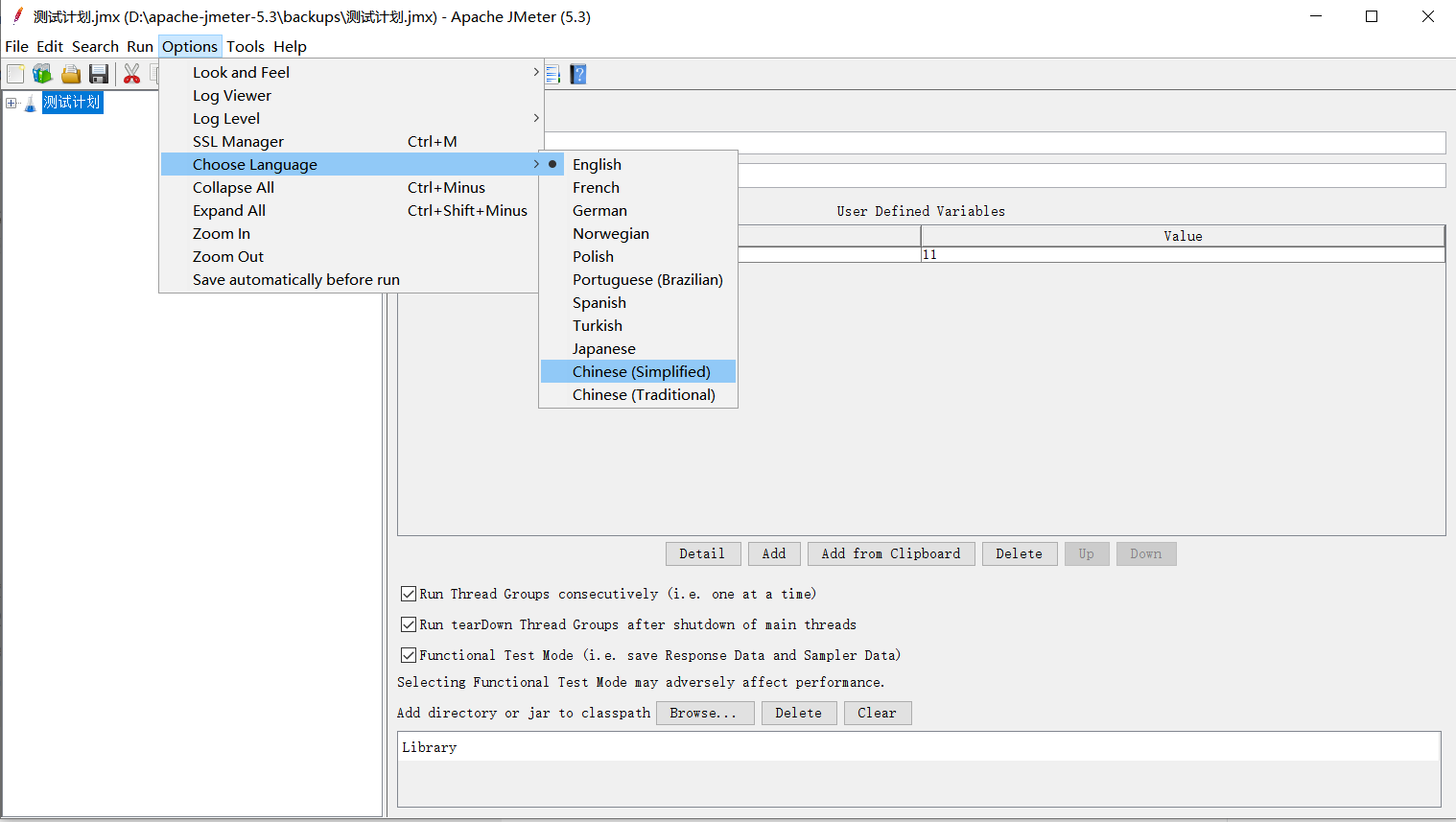Expand the Log Level submenu
Screen dimensions: 1456x822
pyautogui.click(x=352, y=118)
